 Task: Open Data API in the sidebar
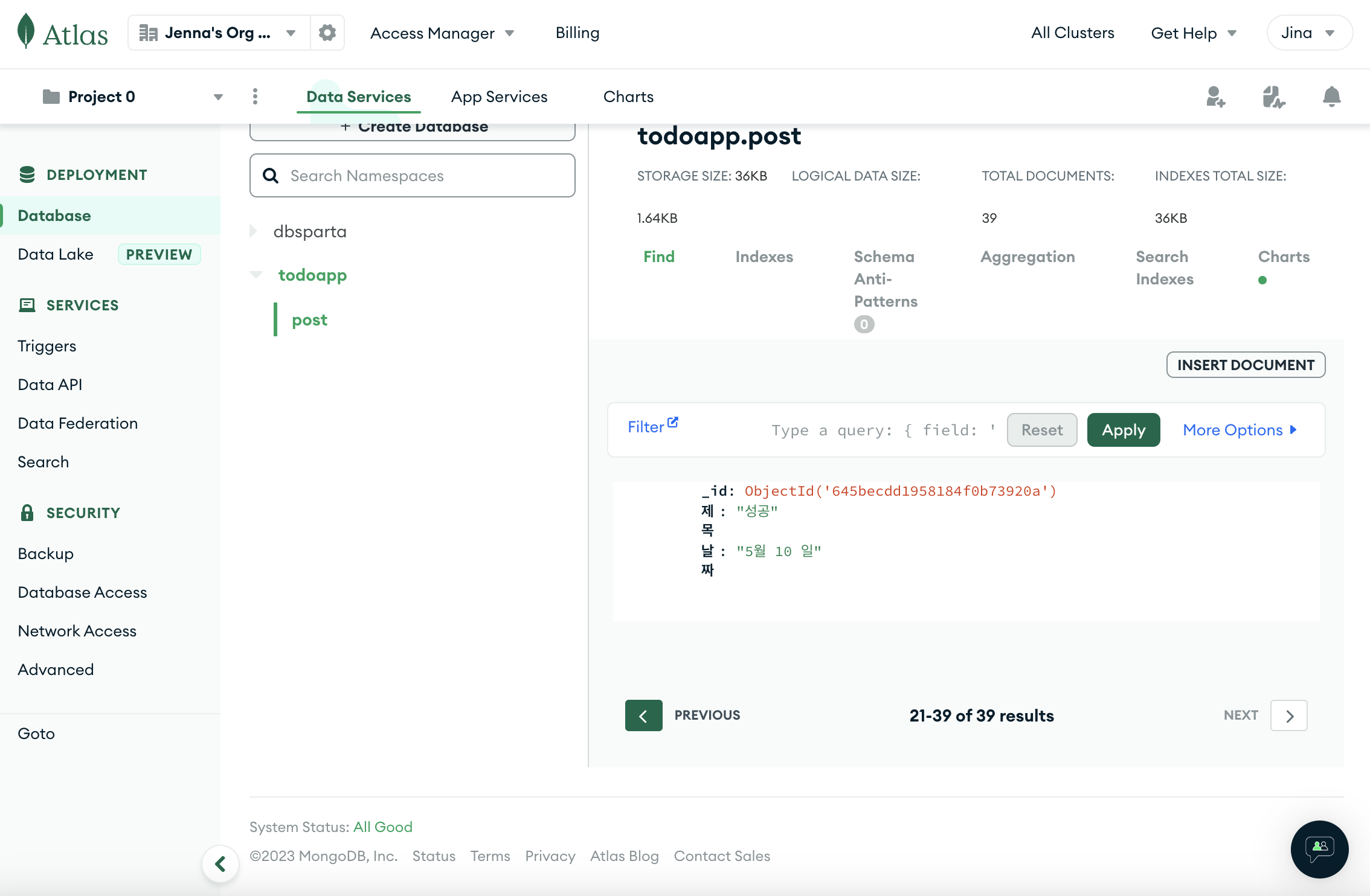coord(50,385)
